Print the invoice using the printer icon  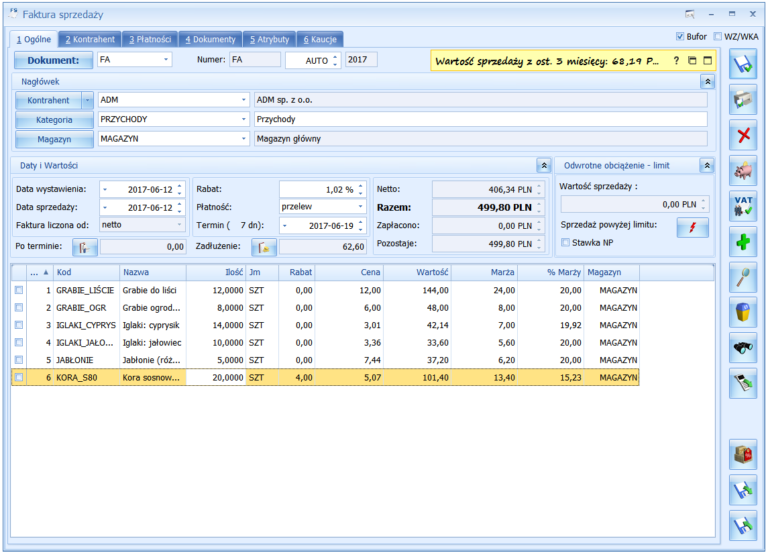coord(743,100)
